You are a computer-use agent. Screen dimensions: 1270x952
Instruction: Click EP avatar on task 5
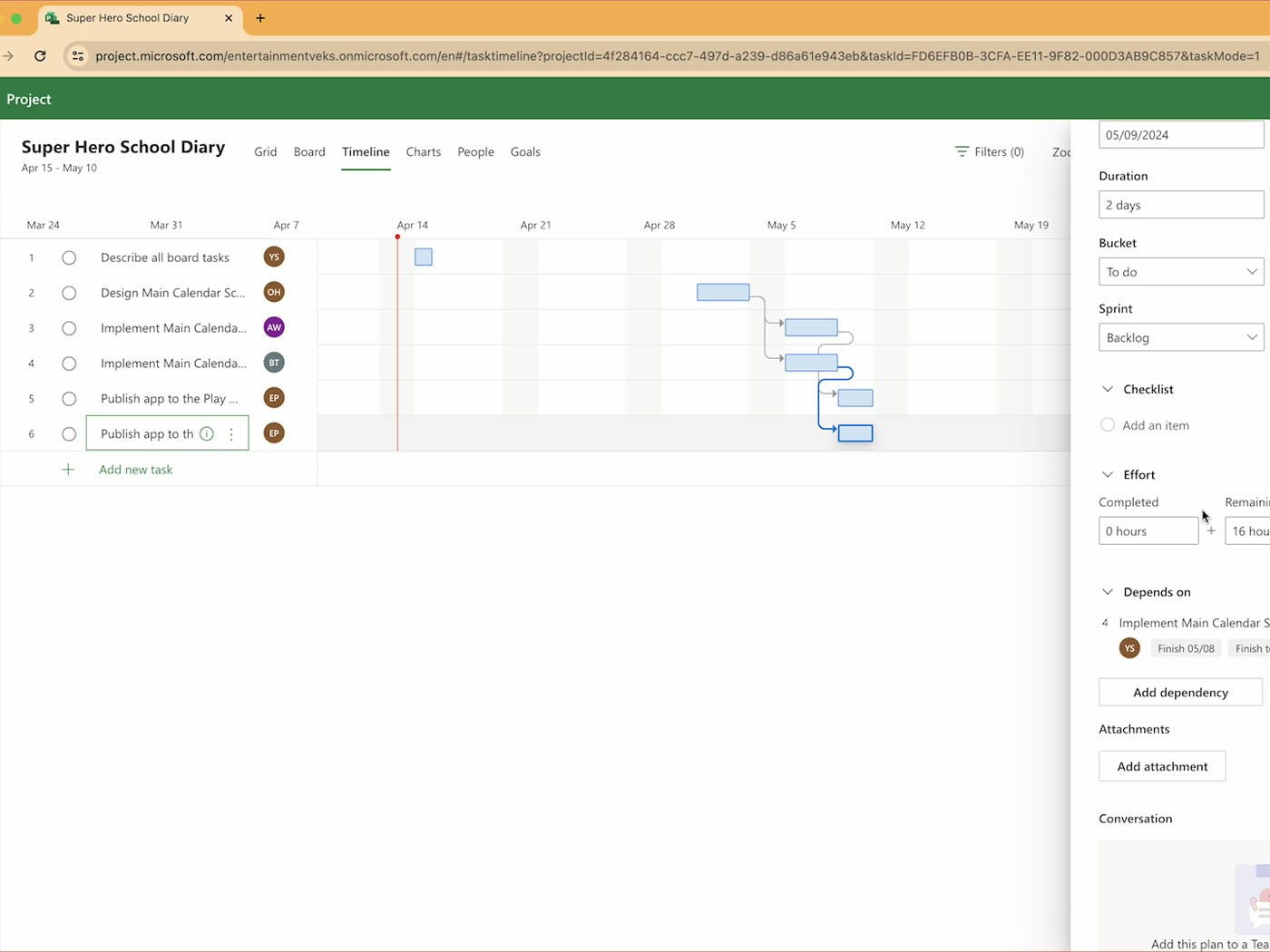274,398
